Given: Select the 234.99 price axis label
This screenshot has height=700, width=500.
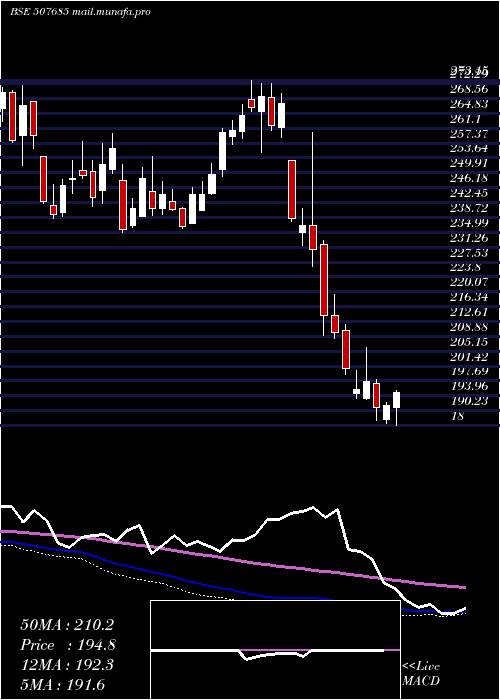Looking at the screenshot, I should 468,223.
